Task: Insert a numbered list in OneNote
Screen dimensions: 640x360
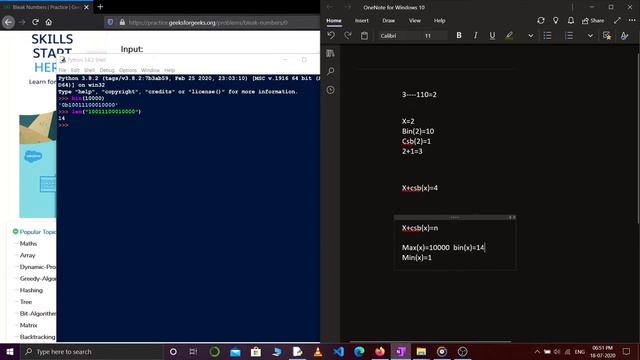Action: pos(569,36)
